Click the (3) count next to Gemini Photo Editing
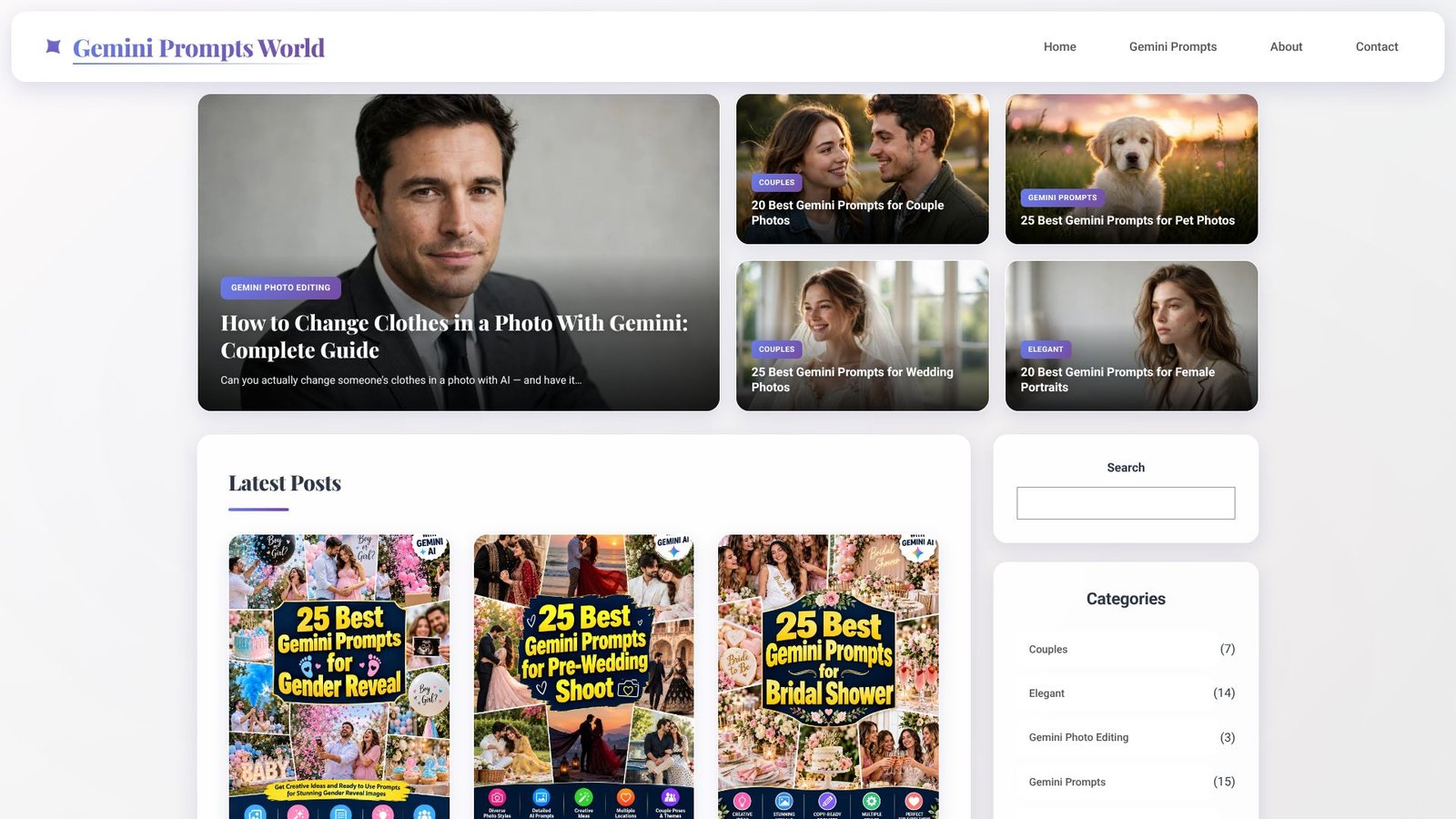Screen dimensions: 1456x819 pyautogui.click(x=1228, y=737)
